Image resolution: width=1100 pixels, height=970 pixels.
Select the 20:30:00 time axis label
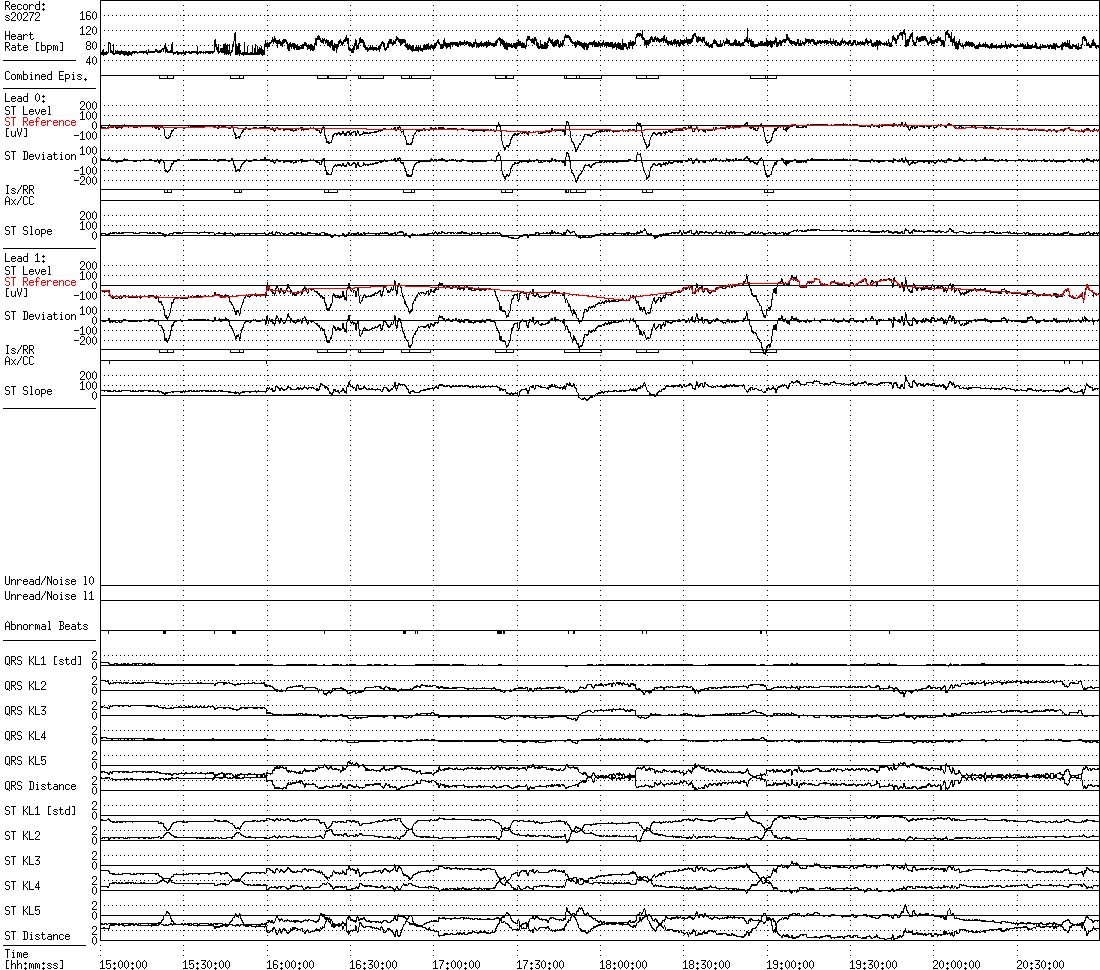click(x=1040, y=963)
